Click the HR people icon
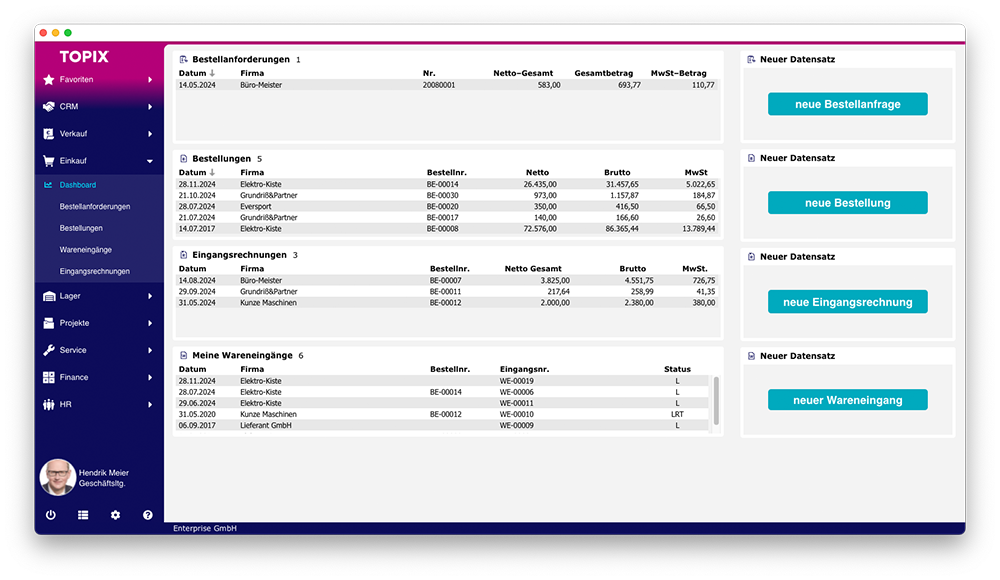The width and height of the screenshot is (1000, 580). click(x=49, y=404)
